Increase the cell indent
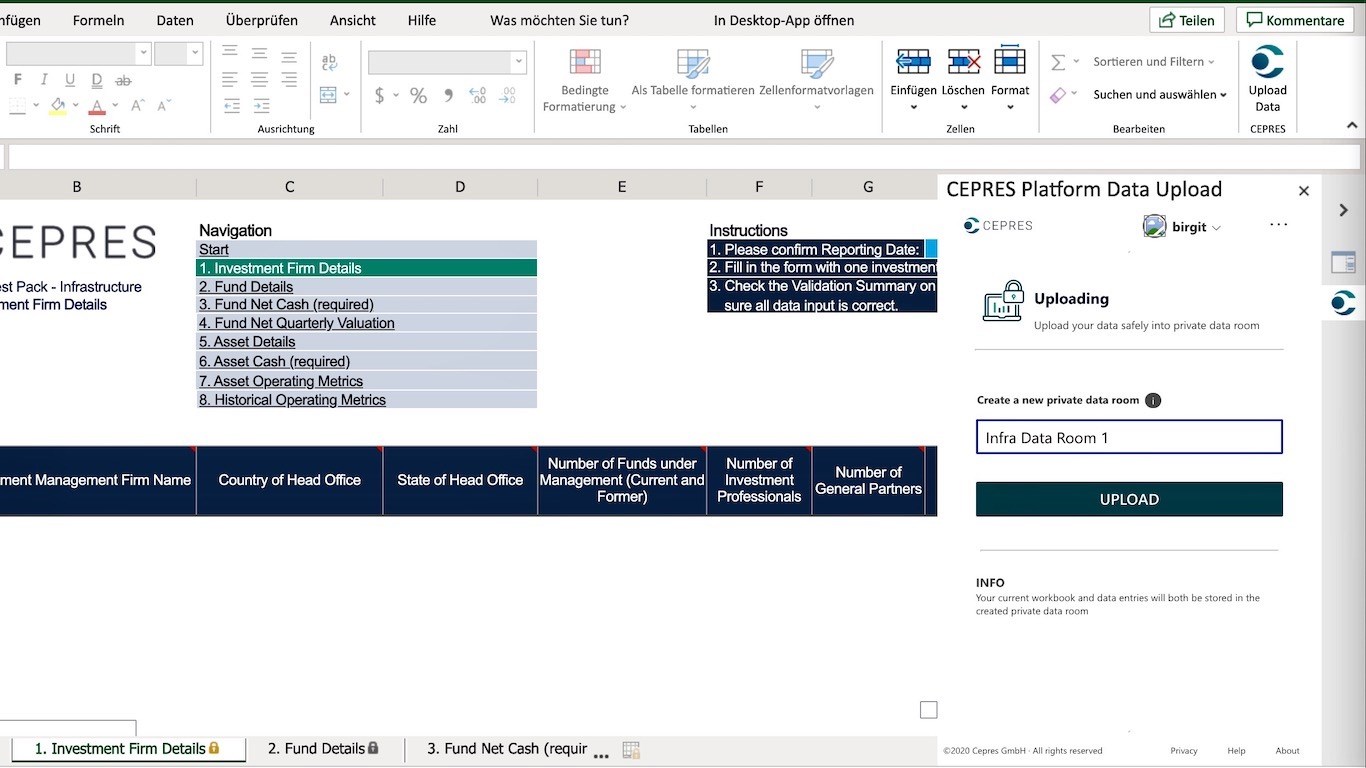Image resolution: width=1366 pixels, height=768 pixels. pyautogui.click(x=261, y=105)
